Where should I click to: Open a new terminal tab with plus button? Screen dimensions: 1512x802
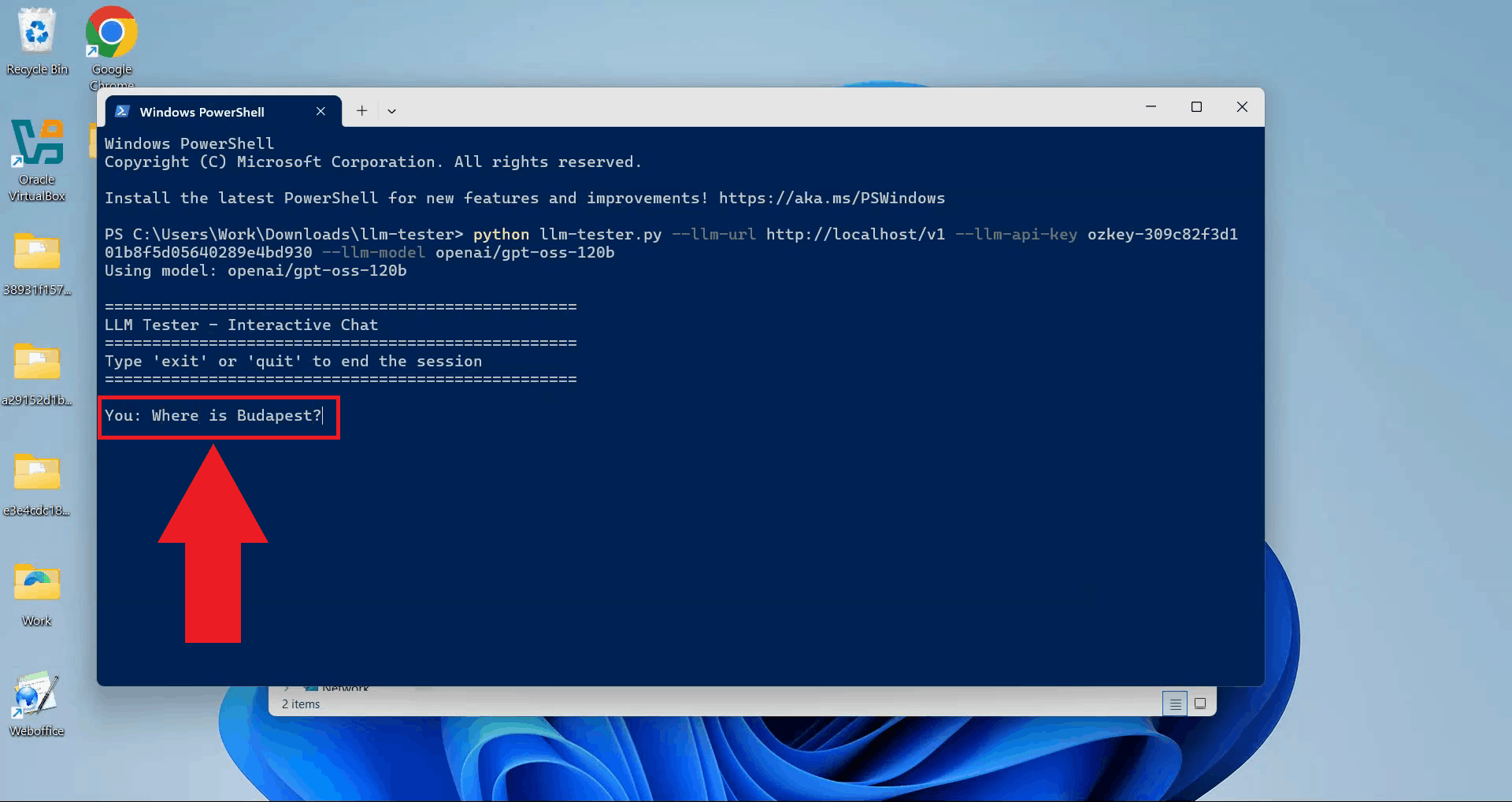(361, 111)
